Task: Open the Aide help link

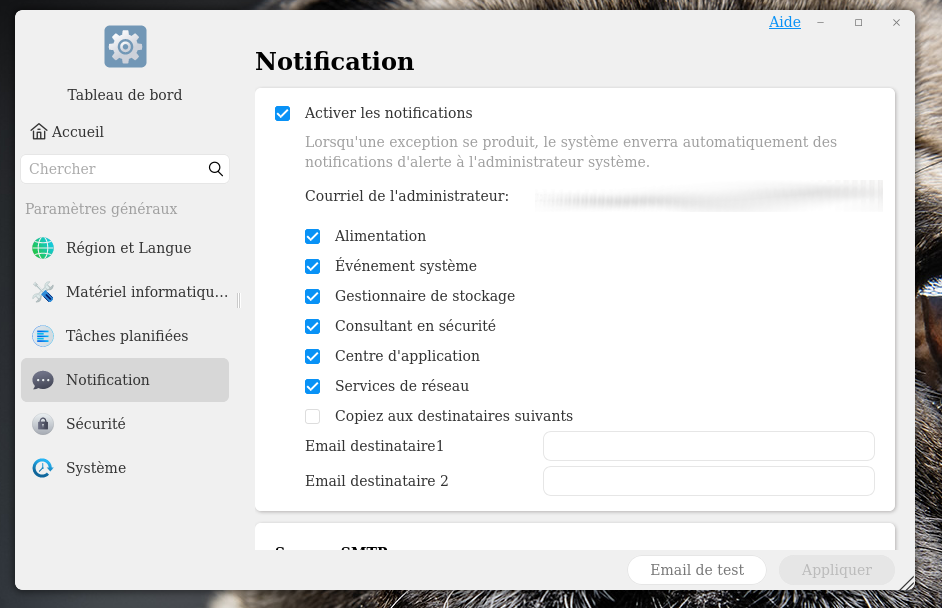Action: [784, 22]
